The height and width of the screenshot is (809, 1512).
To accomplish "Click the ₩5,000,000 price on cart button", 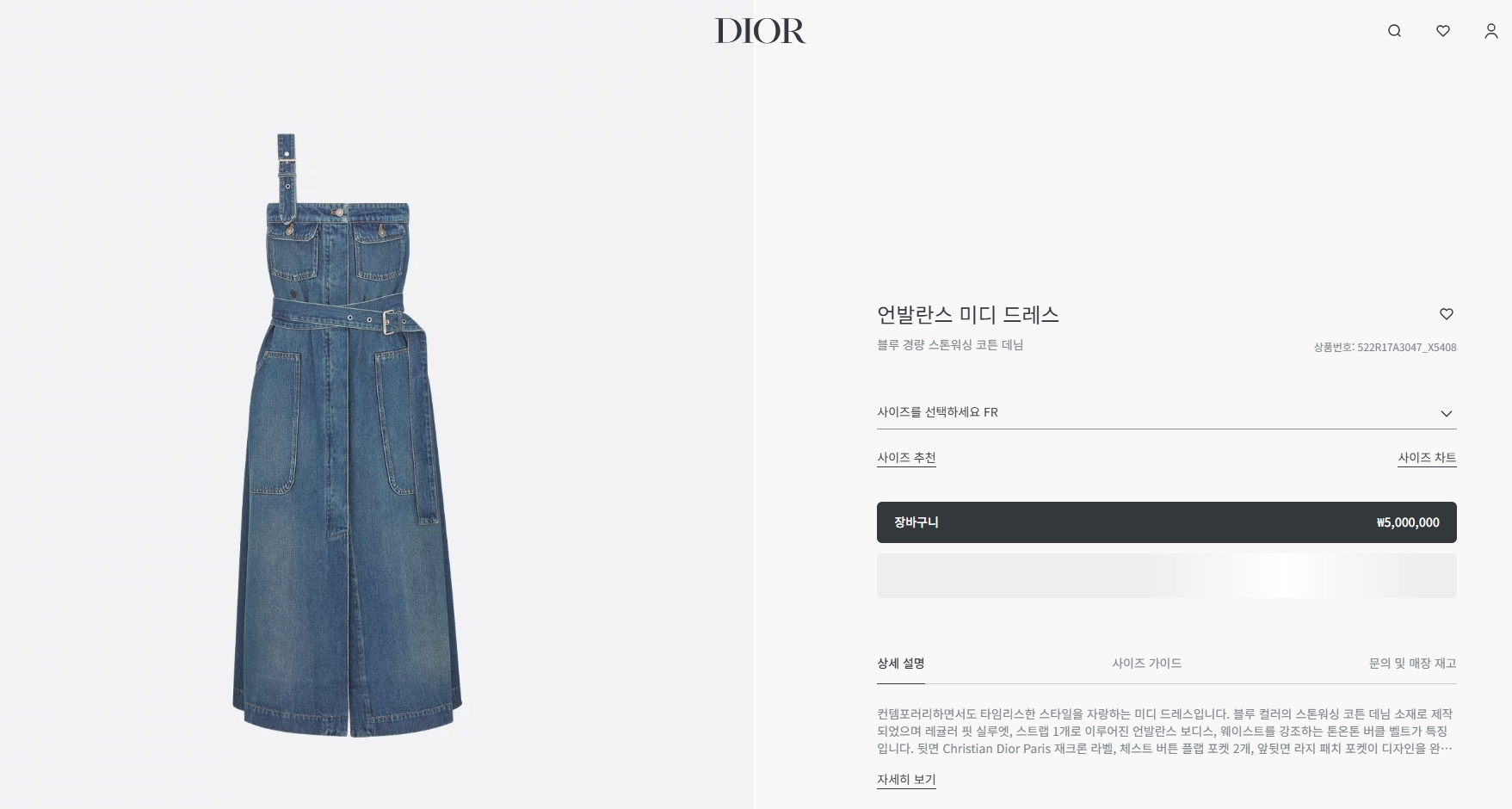I will pos(1408,522).
